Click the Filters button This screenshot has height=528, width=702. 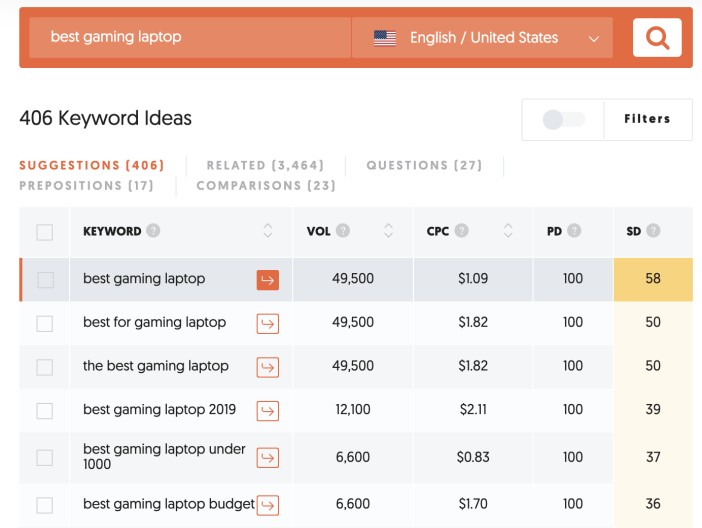point(647,119)
